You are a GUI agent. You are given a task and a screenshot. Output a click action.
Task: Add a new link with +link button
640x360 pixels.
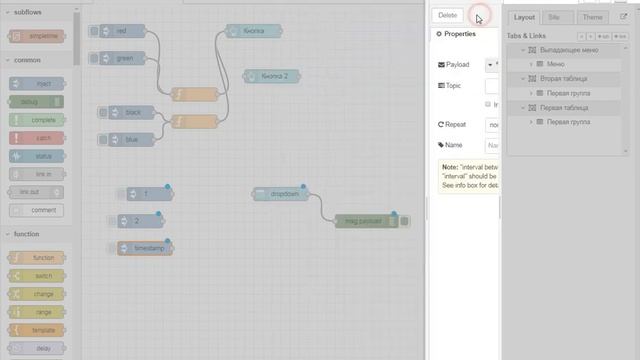click(x=620, y=36)
